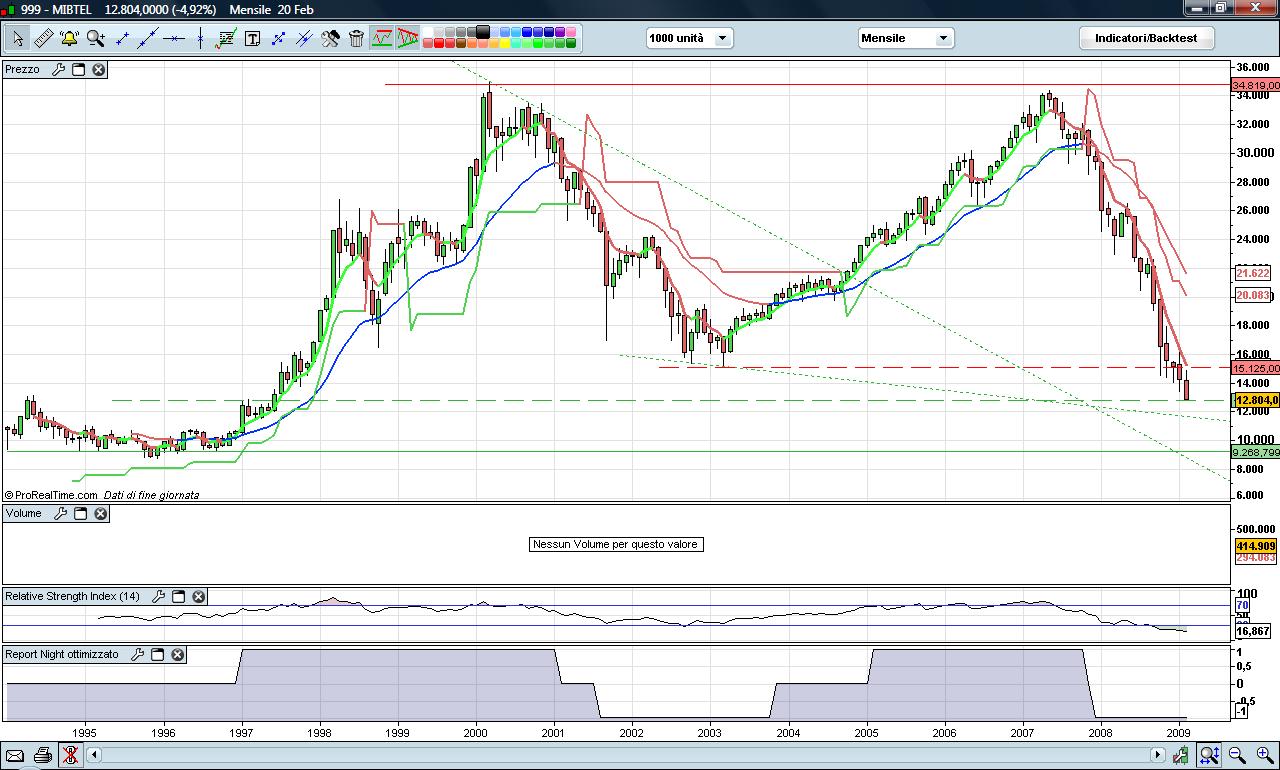Click the 12.804,0 current price label
1280x770 pixels.
click(1256, 400)
